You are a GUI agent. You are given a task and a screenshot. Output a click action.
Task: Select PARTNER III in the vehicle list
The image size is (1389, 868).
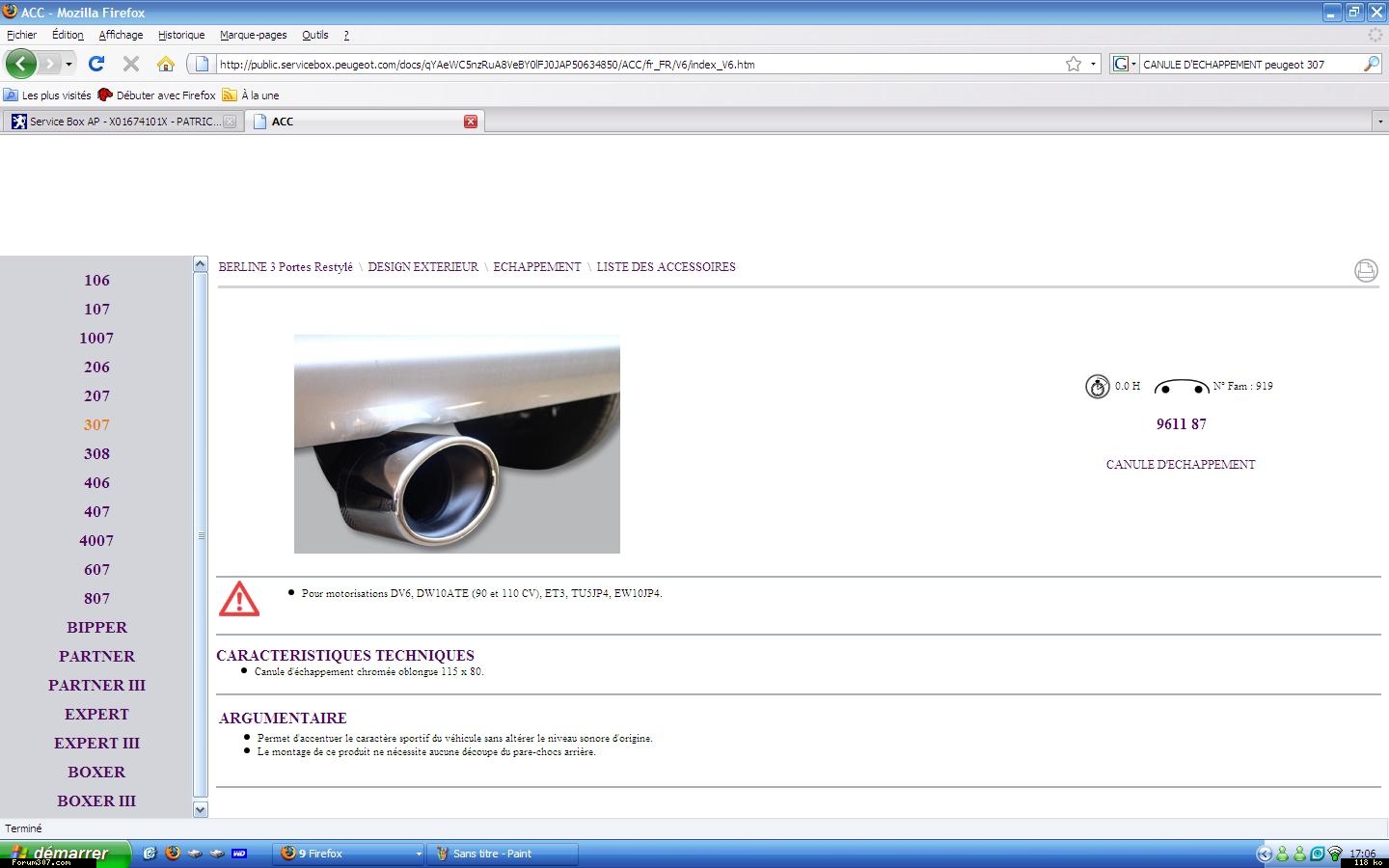(96, 686)
